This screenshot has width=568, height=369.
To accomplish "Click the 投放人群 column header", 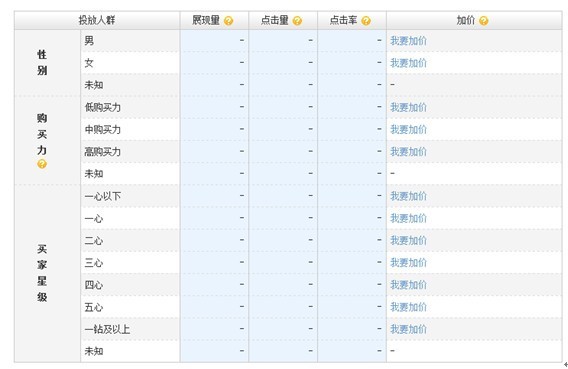I will [97, 20].
